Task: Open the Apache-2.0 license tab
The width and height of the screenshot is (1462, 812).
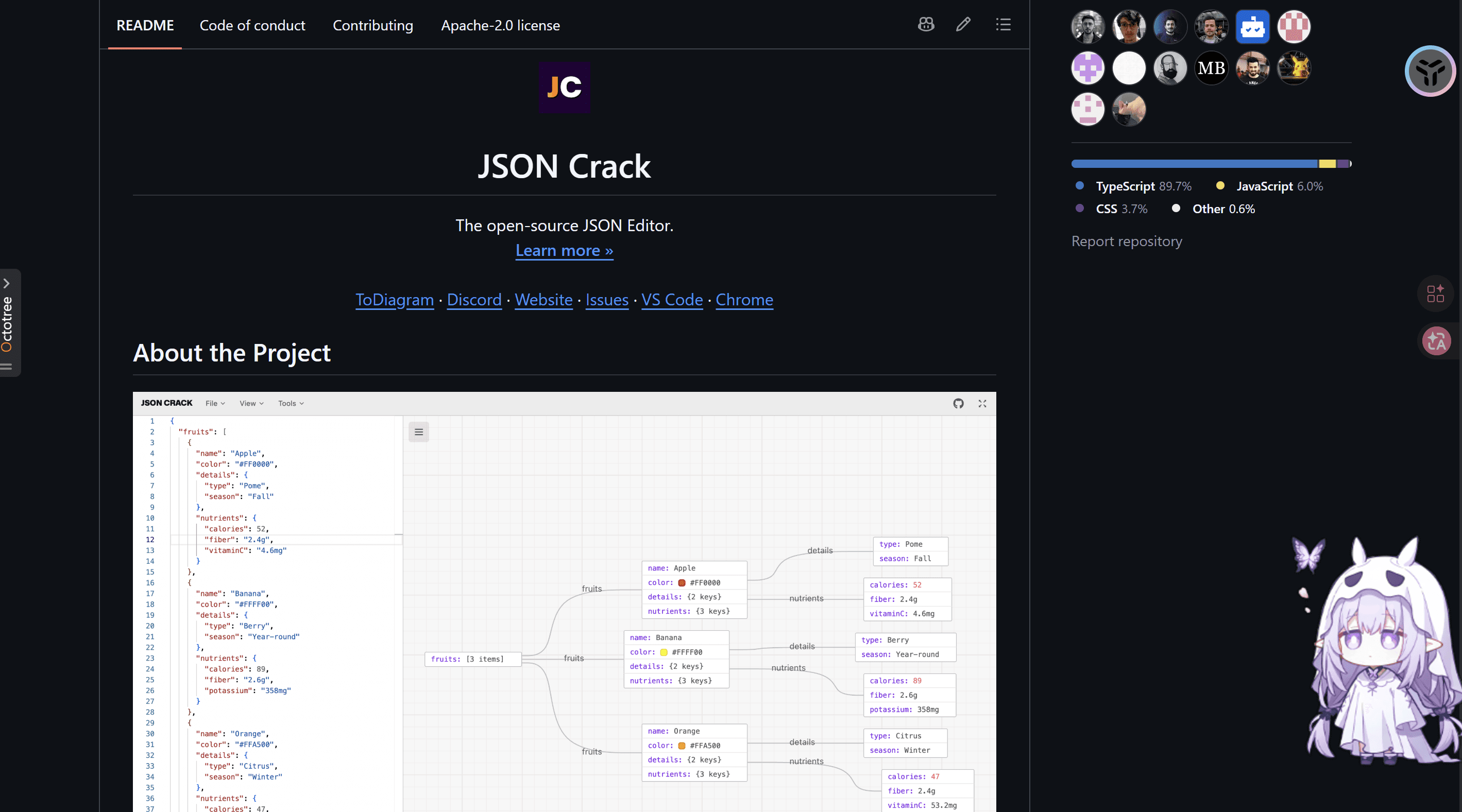Action: coord(501,26)
